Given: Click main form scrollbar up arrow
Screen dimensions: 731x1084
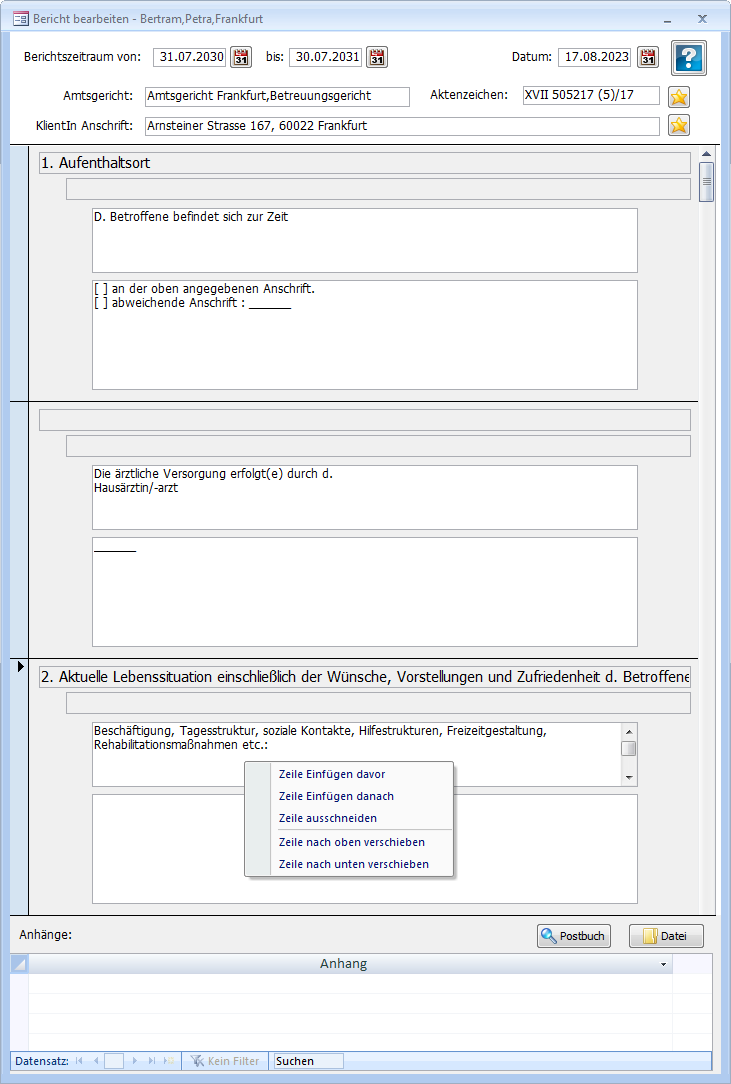Looking at the screenshot, I should [x=706, y=154].
